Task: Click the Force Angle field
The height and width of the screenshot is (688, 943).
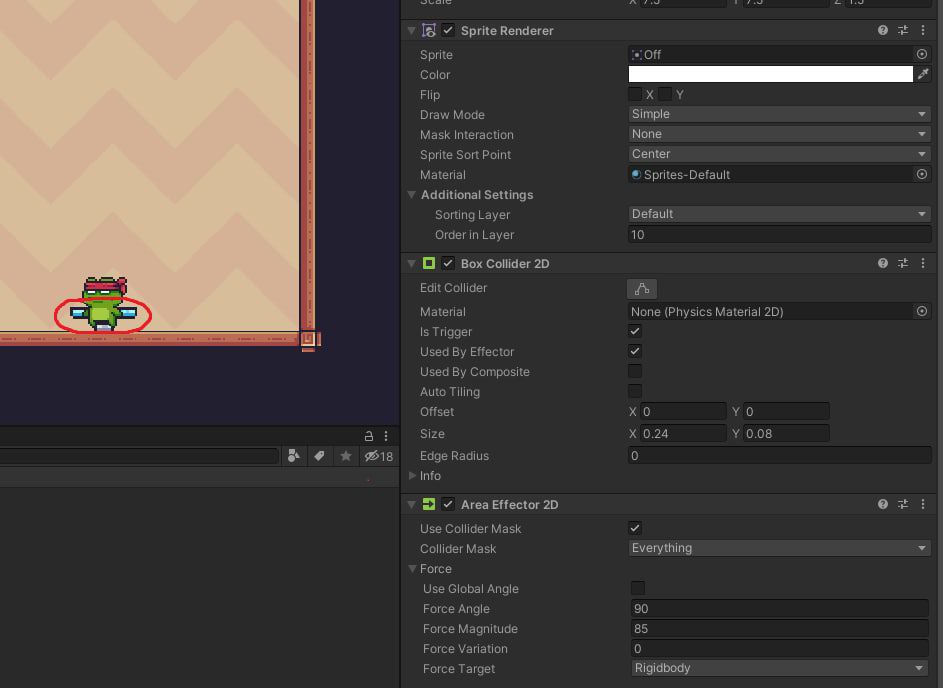Action: tap(779, 608)
